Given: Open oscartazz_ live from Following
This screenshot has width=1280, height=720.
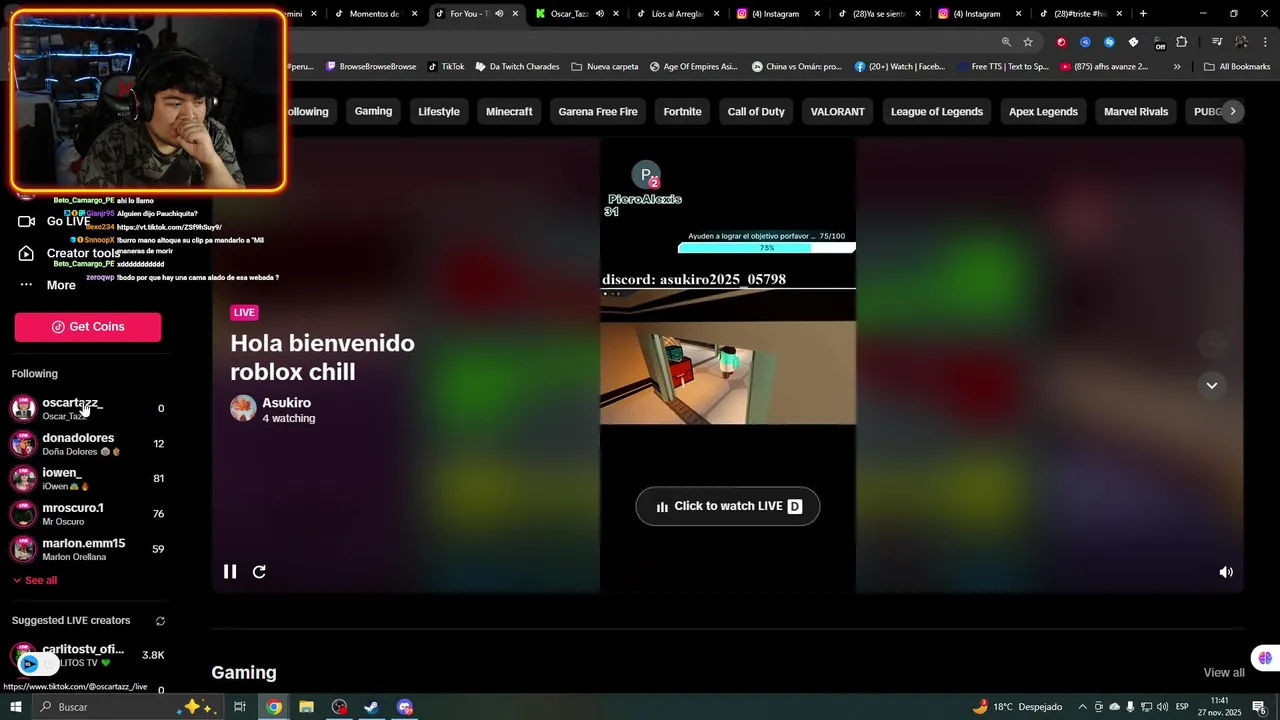Looking at the screenshot, I should [88, 408].
